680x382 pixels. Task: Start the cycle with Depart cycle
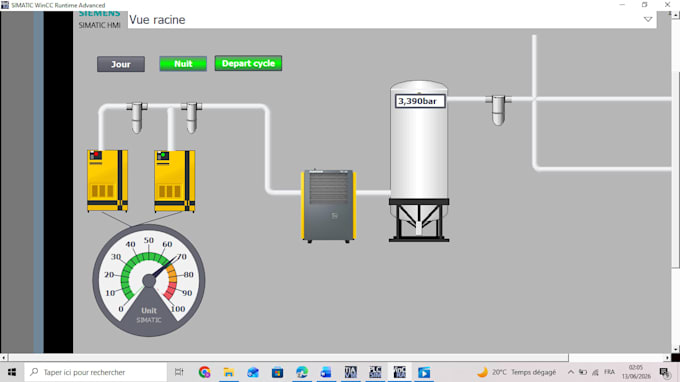pos(248,63)
